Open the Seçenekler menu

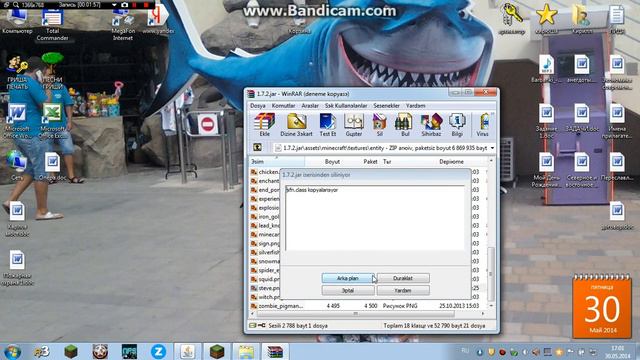point(386,105)
